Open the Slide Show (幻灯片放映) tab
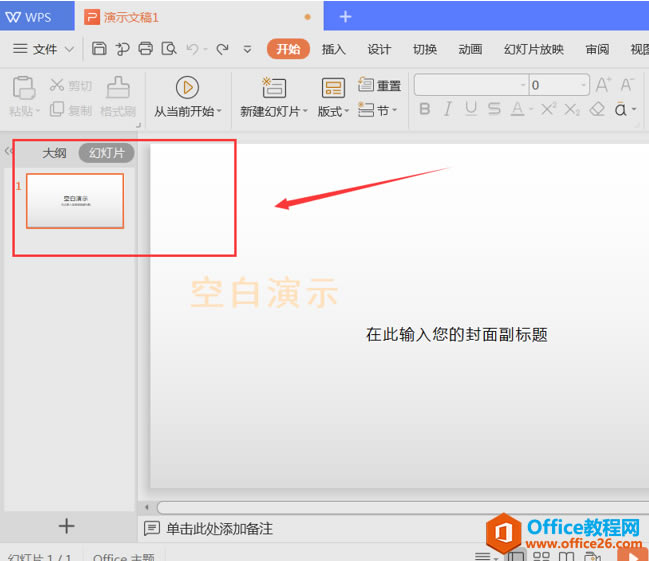Image resolution: width=649 pixels, height=561 pixels. click(x=534, y=49)
